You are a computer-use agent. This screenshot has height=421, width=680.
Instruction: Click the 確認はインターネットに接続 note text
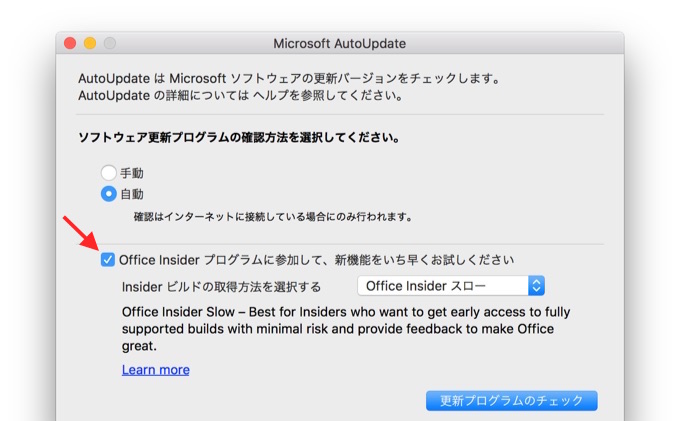click(x=273, y=216)
